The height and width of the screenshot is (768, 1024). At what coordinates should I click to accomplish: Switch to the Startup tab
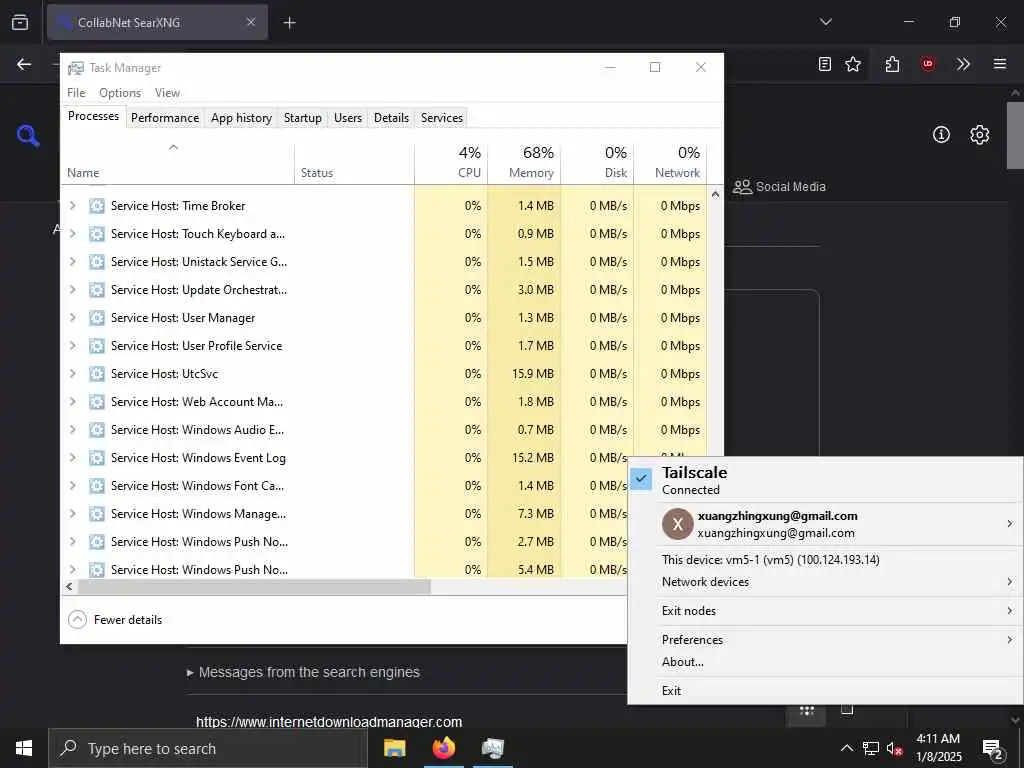[302, 118]
